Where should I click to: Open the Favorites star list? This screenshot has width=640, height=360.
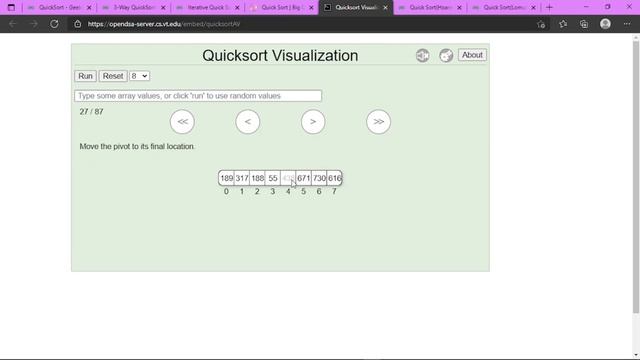tap(563, 24)
